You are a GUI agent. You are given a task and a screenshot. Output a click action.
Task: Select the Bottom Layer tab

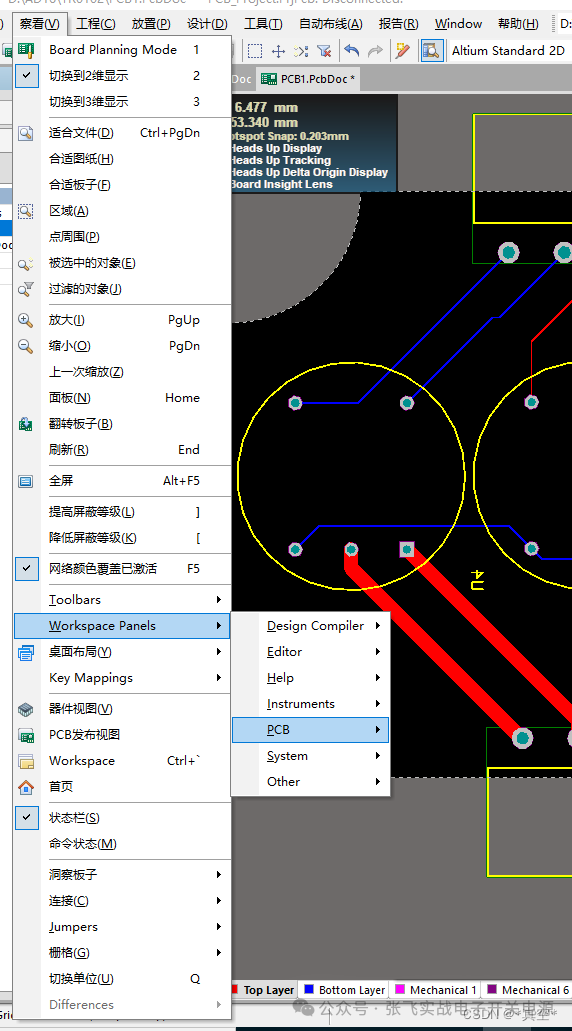click(x=345, y=990)
